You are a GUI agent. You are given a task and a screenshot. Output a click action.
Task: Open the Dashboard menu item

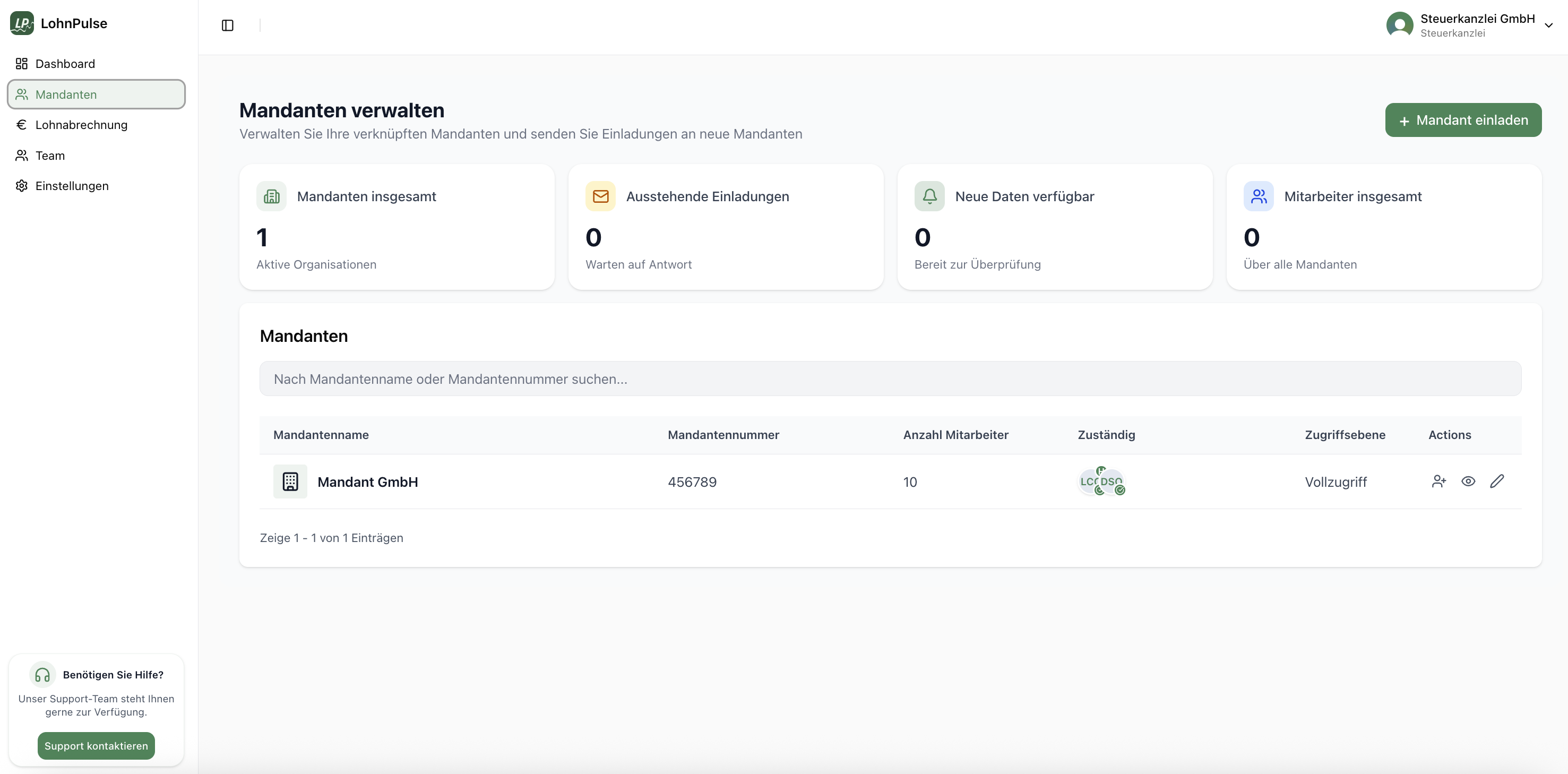click(65, 64)
